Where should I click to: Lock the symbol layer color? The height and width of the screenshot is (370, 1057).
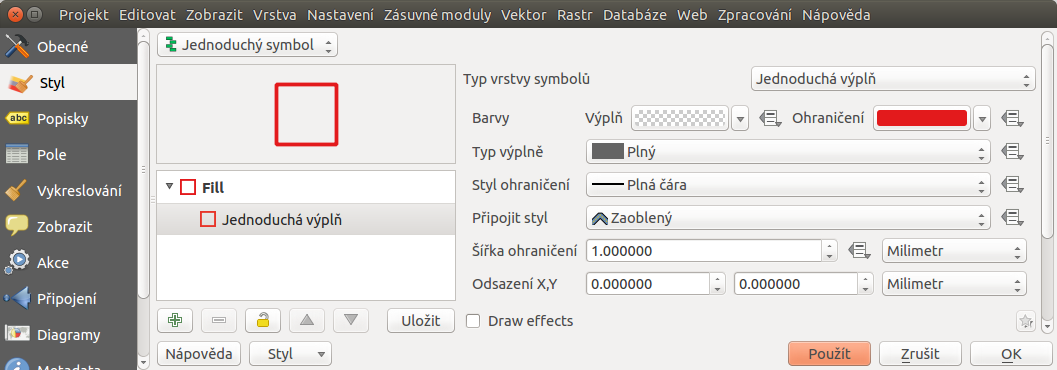[263, 321]
